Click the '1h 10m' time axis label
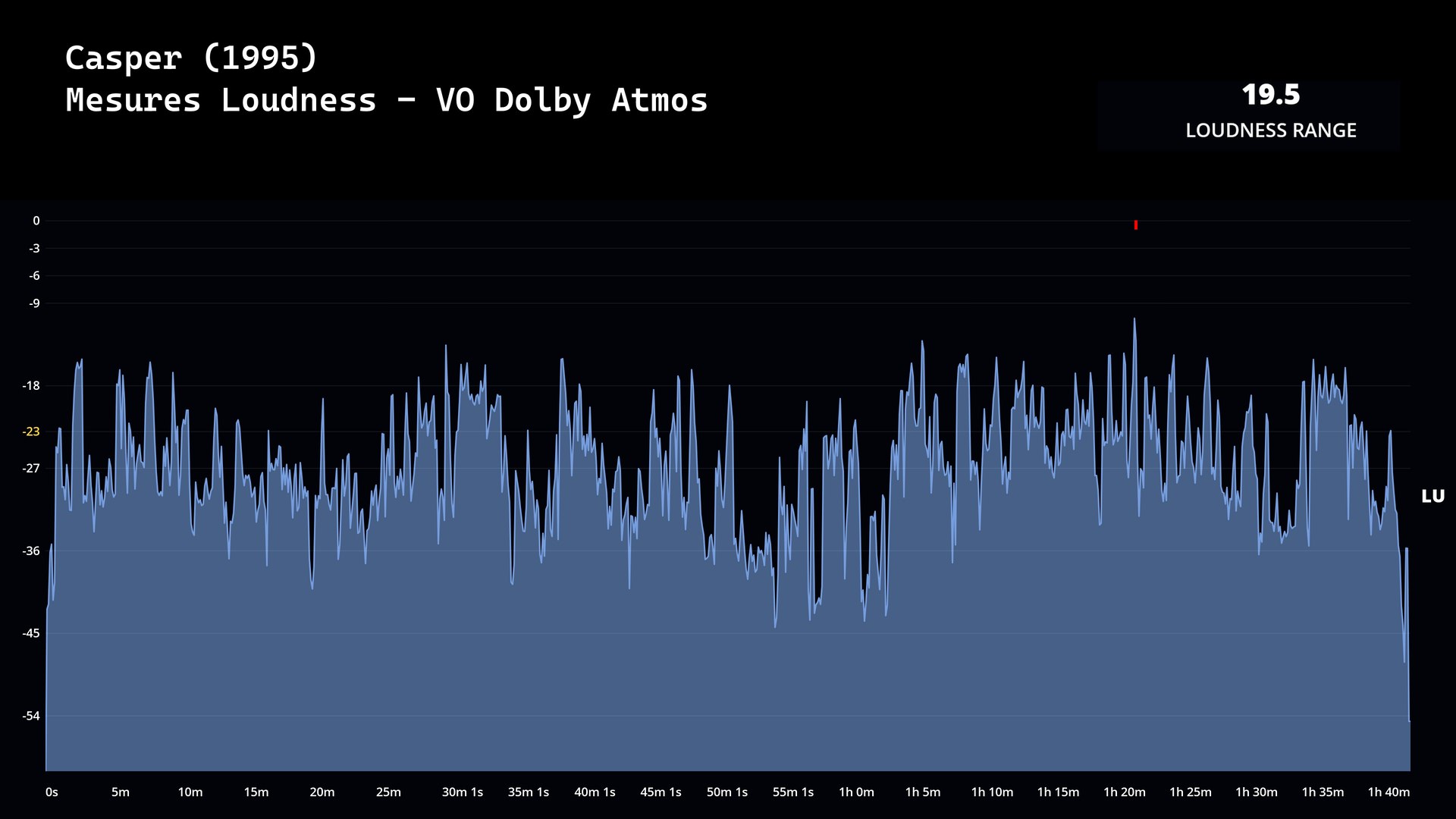Screen dimensions: 1456x819 point(992,792)
